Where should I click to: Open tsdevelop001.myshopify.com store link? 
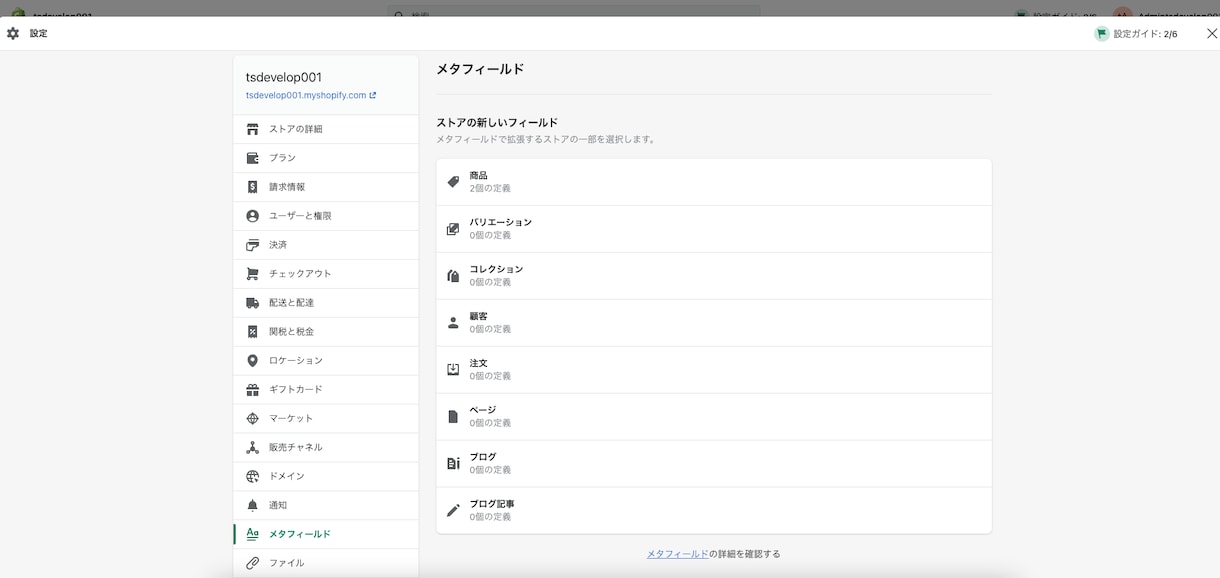(x=311, y=95)
